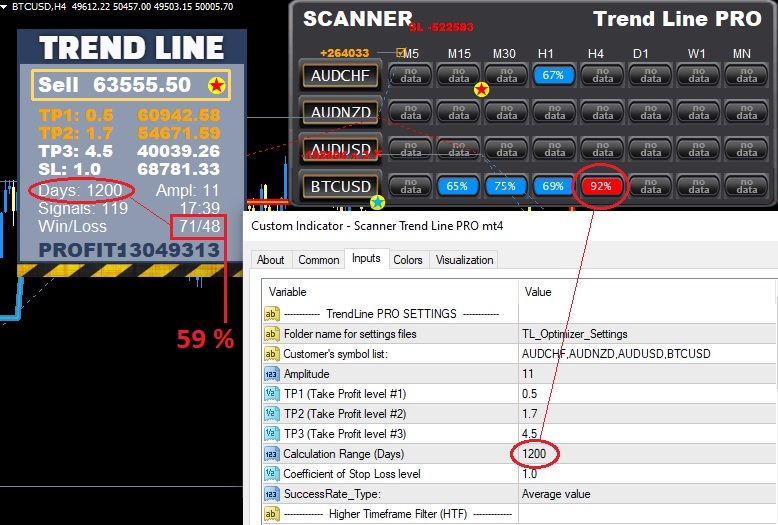778x525 pixels.
Task: Click the icon beside Customer's symbol list
Action: (271, 354)
